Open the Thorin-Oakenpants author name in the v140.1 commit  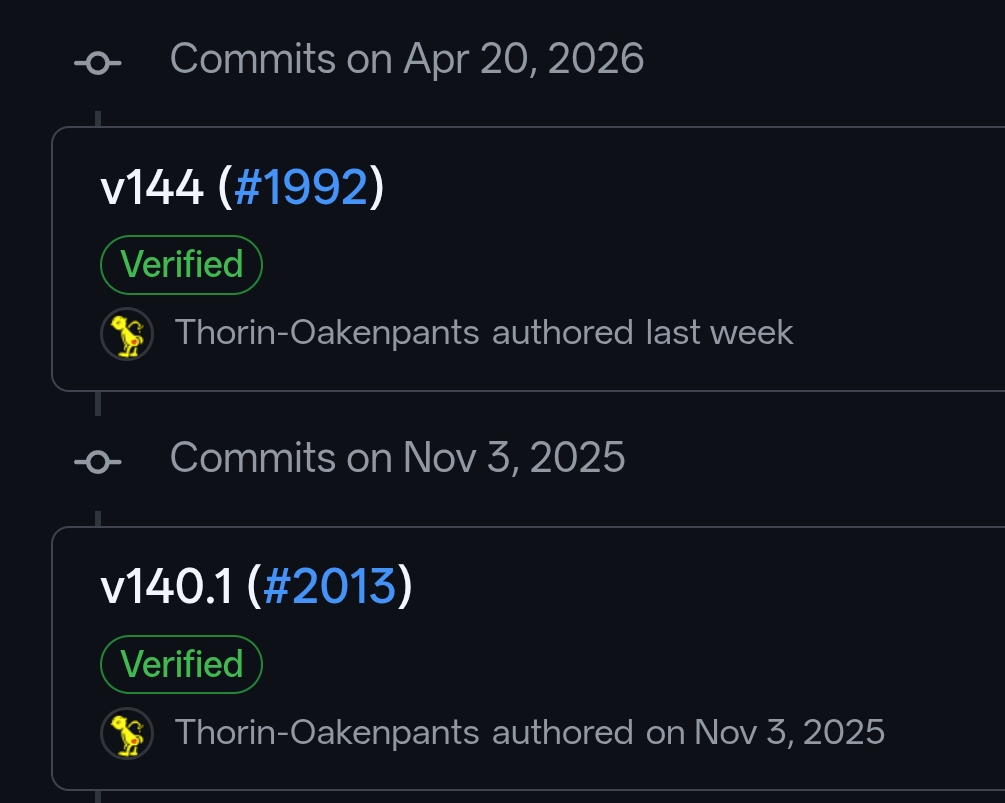coord(327,732)
